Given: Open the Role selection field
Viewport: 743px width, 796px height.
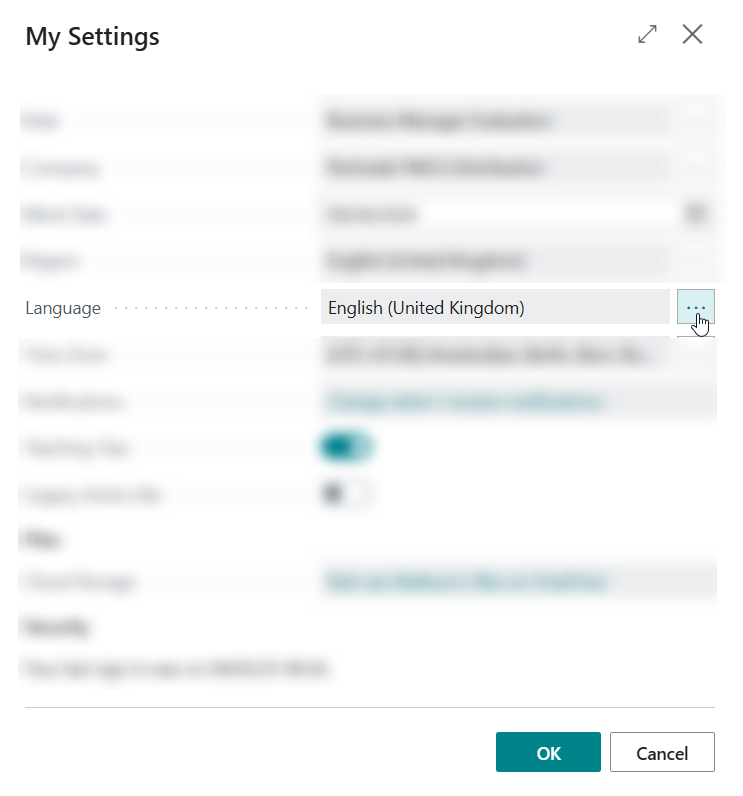Looking at the screenshot, I should pos(494,121).
